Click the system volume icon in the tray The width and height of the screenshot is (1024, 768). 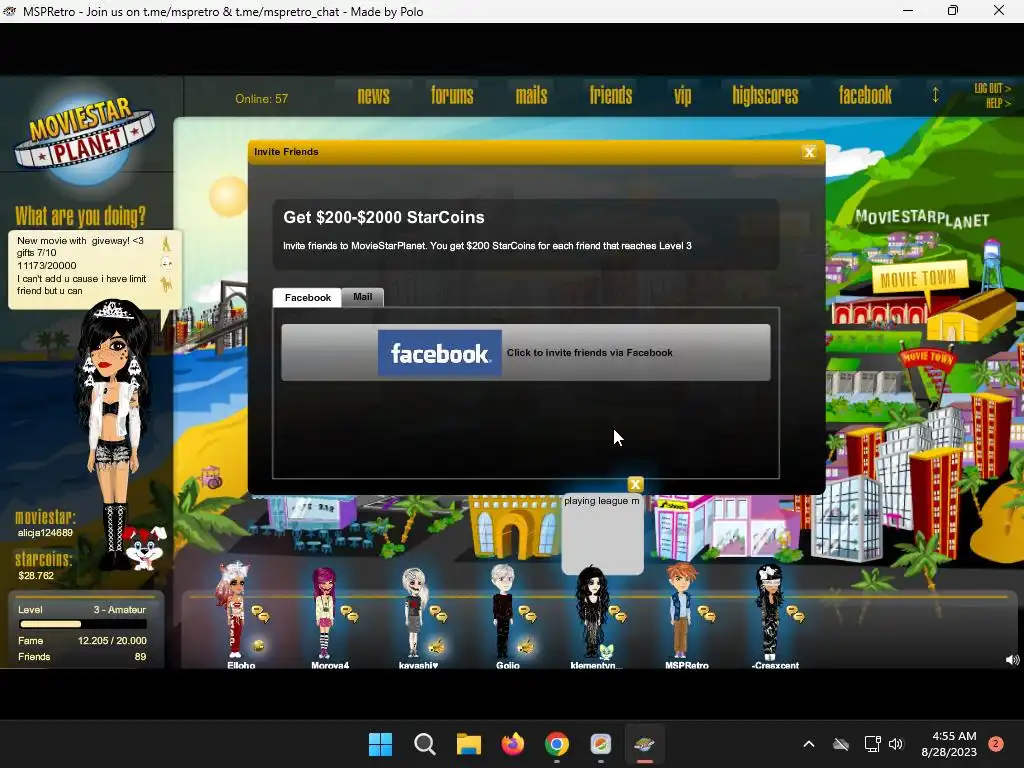tap(896, 744)
